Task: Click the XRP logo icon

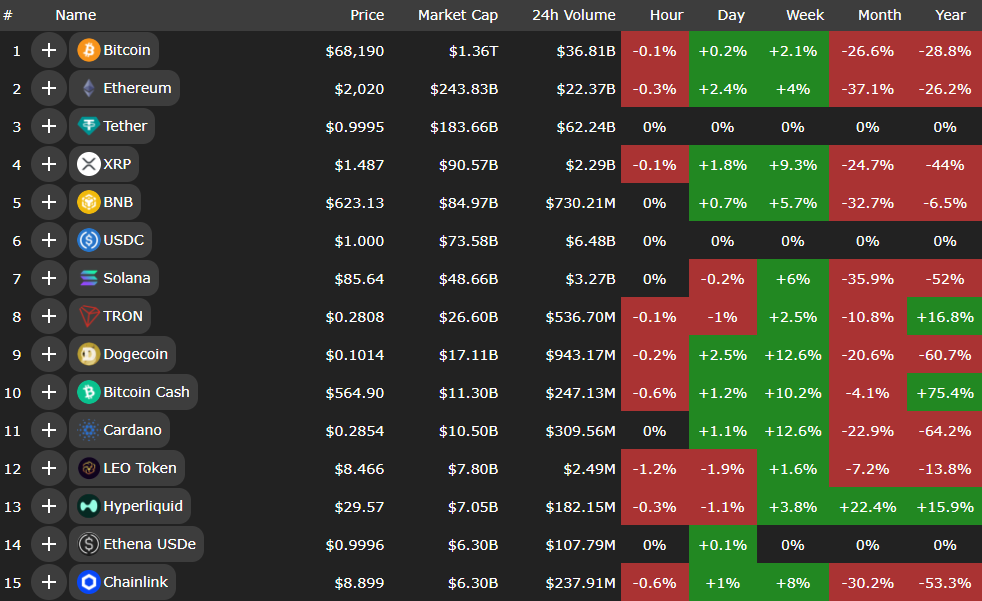Action: point(88,164)
